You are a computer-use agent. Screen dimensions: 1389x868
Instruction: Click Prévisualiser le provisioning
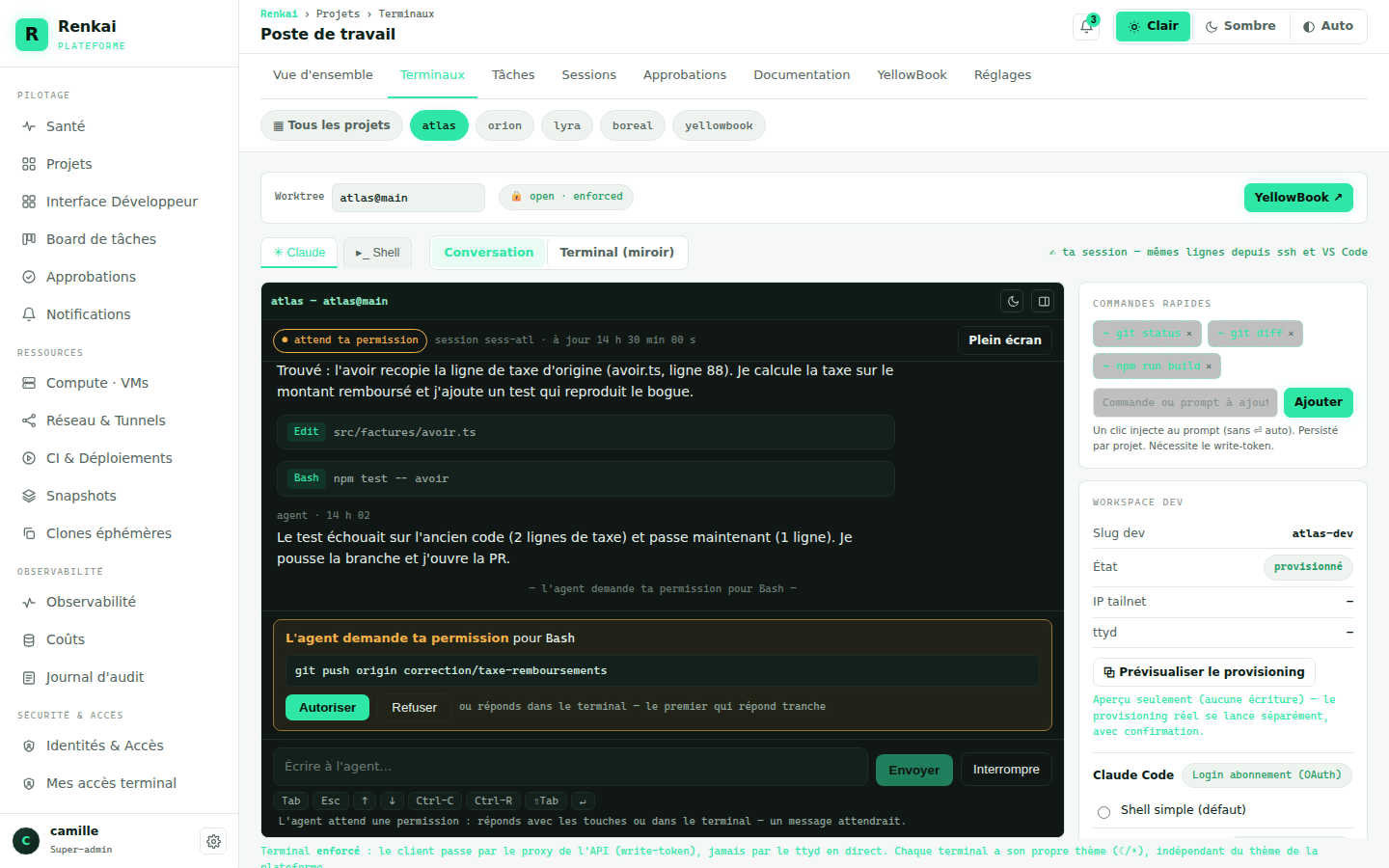coord(1204,672)
